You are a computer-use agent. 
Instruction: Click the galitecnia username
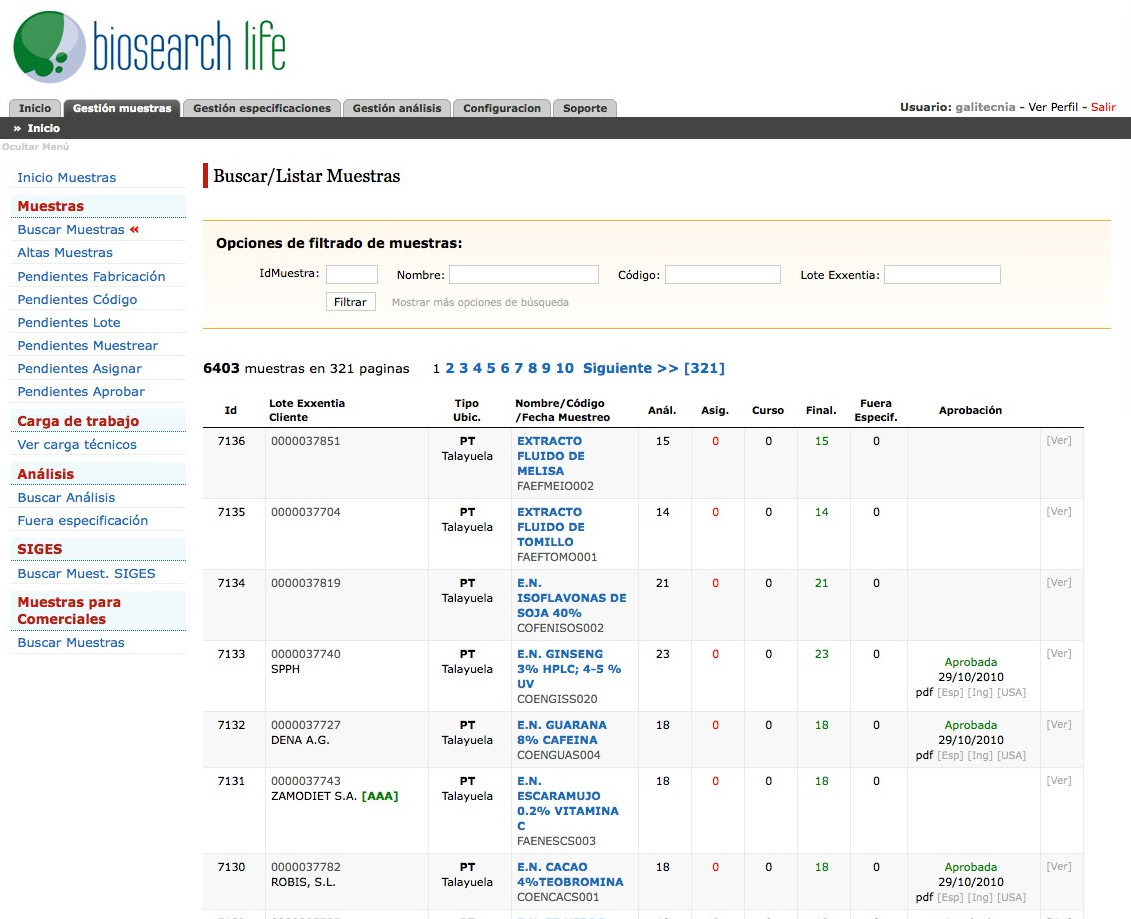[985, 107]
